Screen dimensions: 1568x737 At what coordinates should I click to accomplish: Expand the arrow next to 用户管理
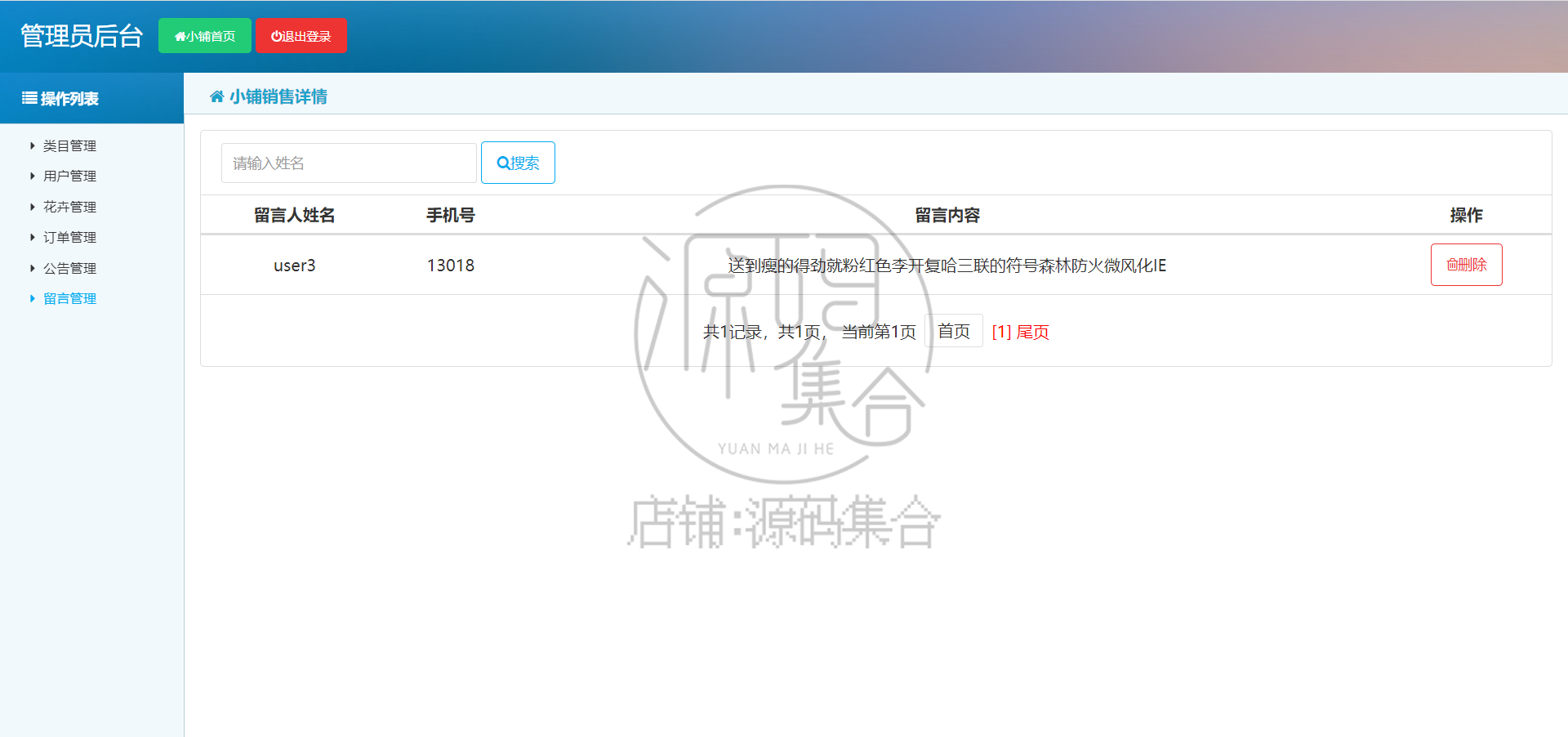33,176
